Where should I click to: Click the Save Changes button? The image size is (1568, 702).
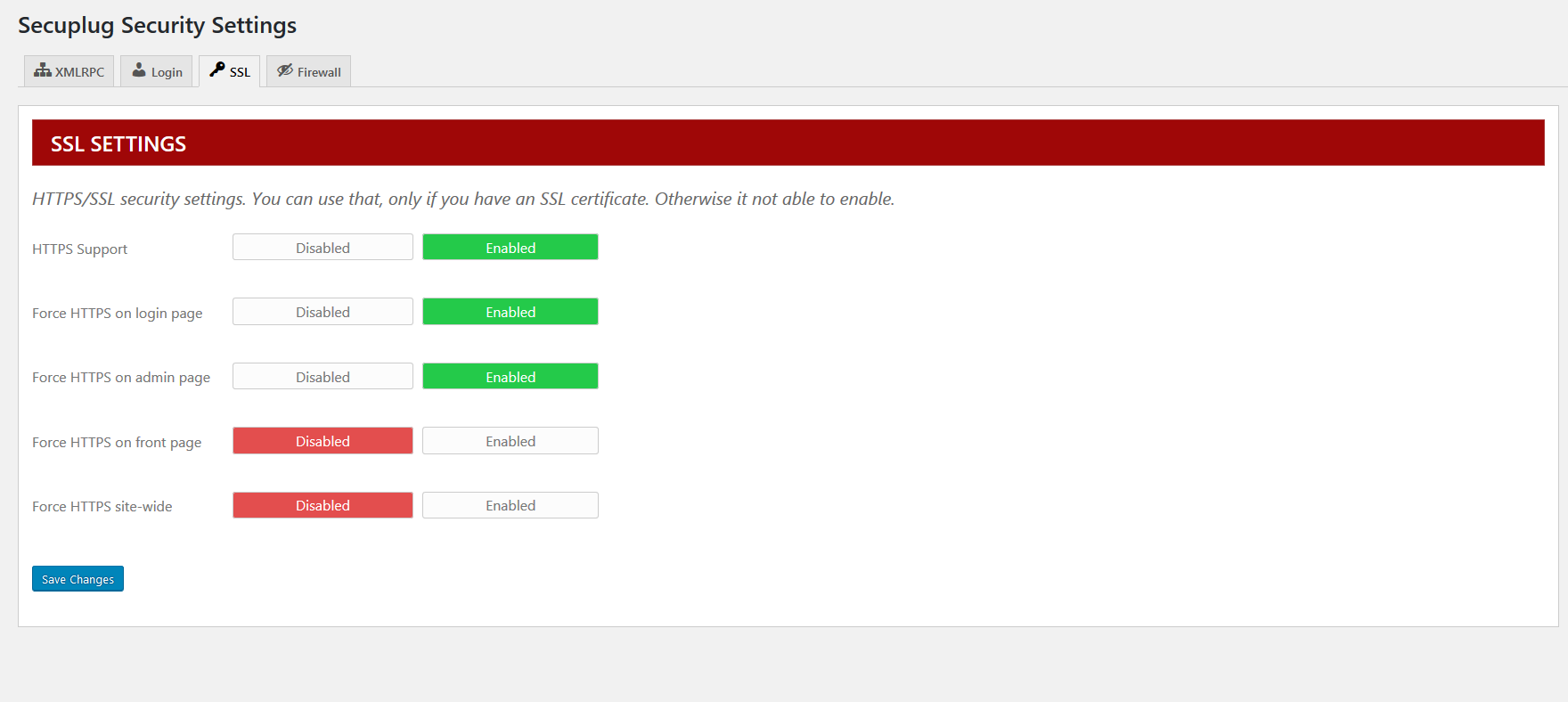78,579
